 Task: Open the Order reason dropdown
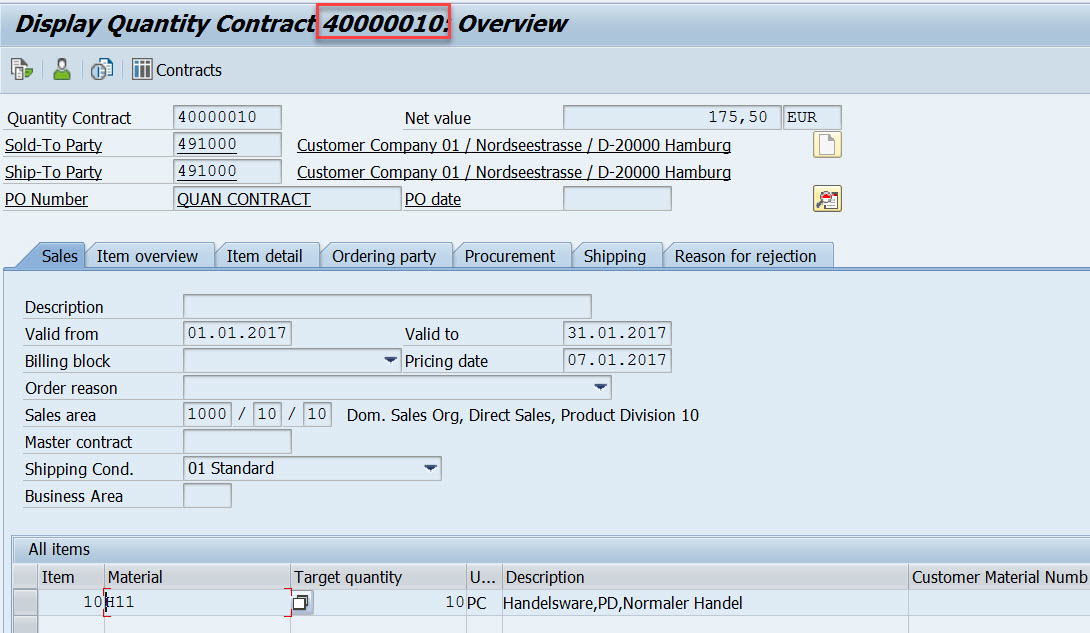(x=600, y=387)
